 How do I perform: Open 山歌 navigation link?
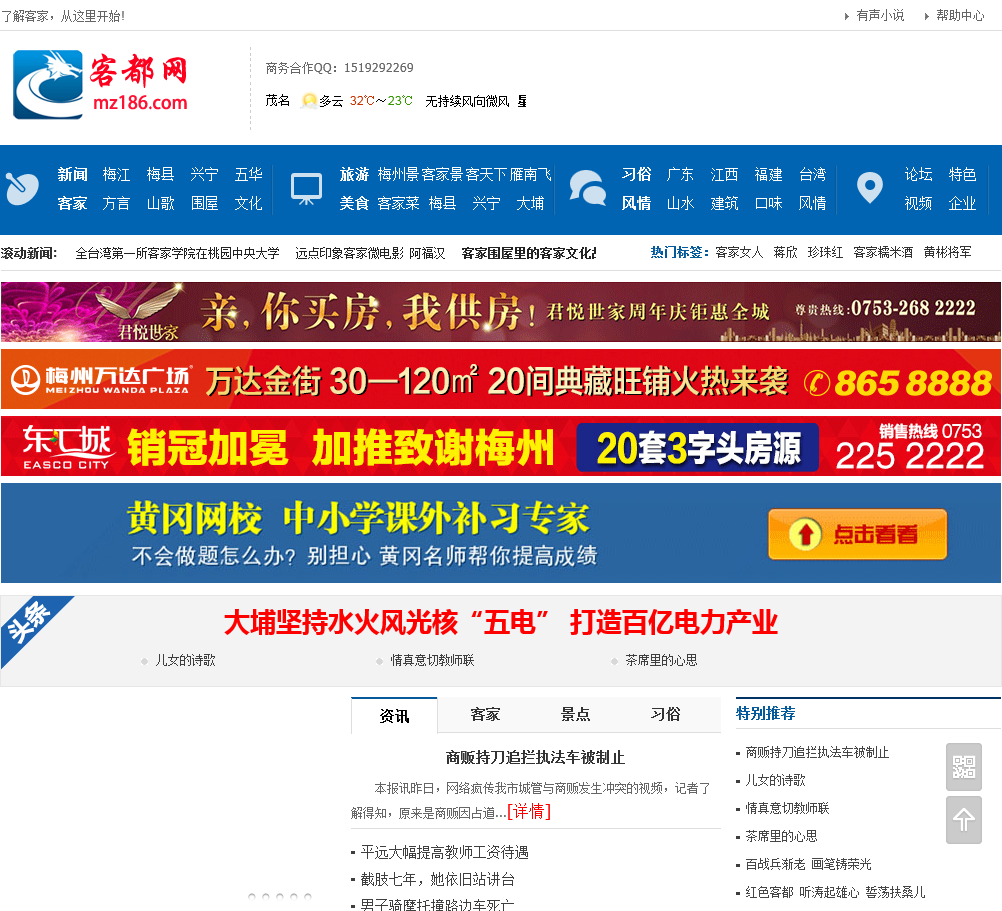pos(160,203)
